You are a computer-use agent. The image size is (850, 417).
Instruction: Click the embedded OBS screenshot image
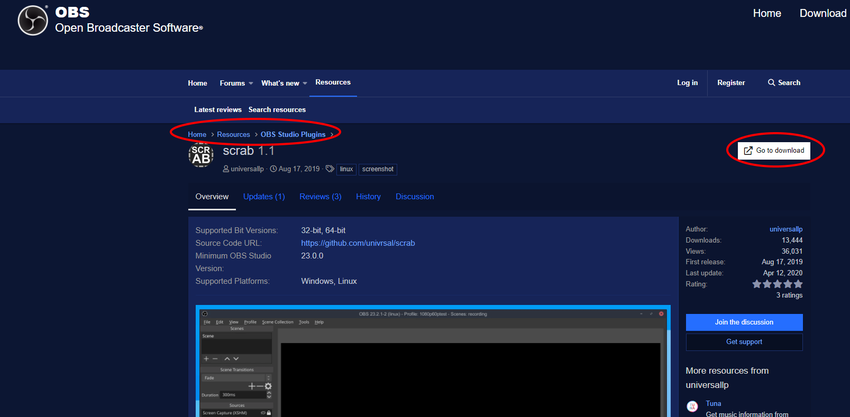tap(433, 361)
